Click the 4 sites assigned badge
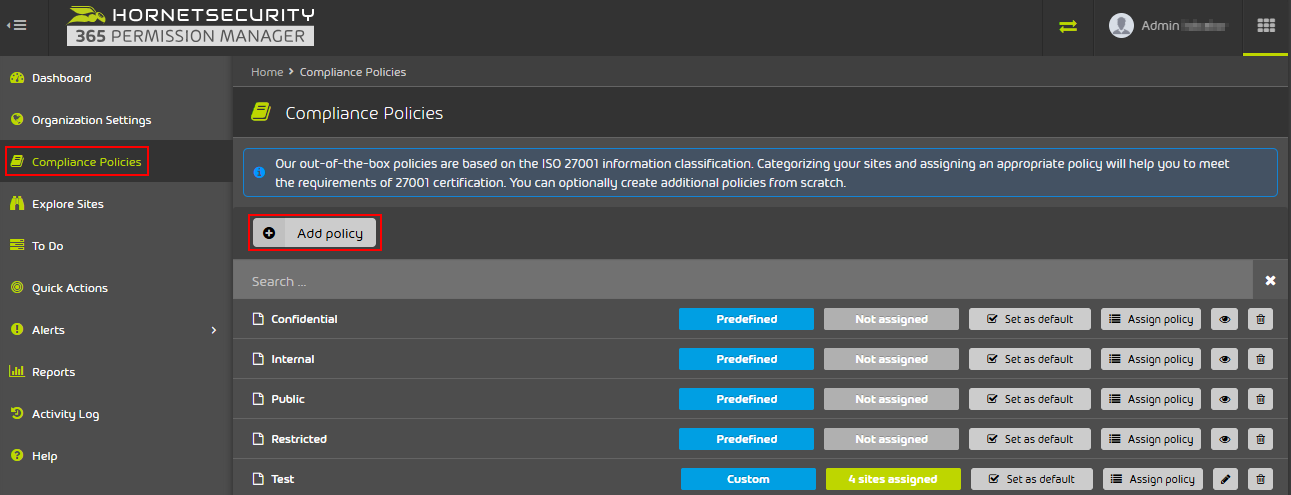 893,479
